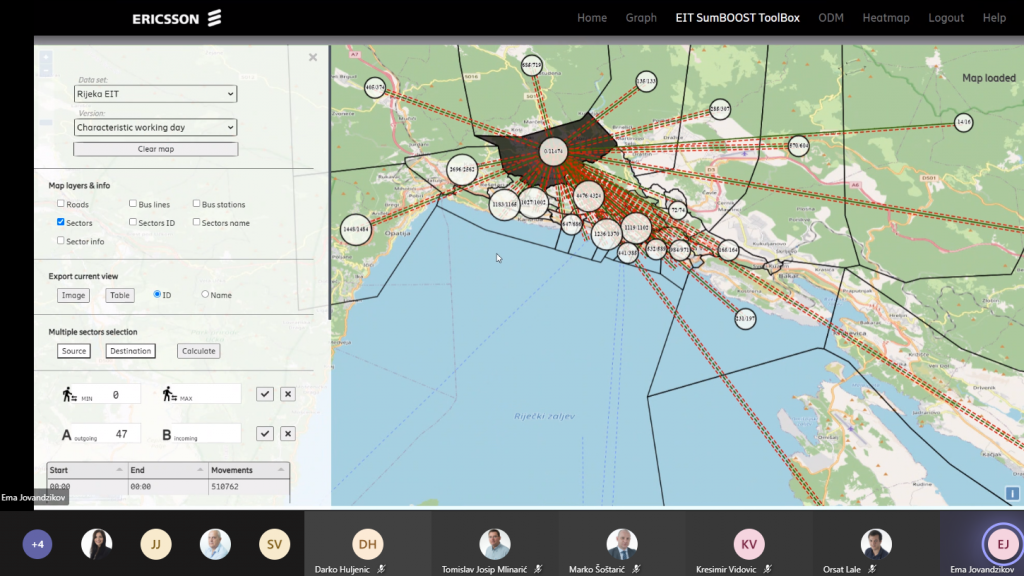Export current view as Image
1024x576 pixels.
(x=73, y=295)
